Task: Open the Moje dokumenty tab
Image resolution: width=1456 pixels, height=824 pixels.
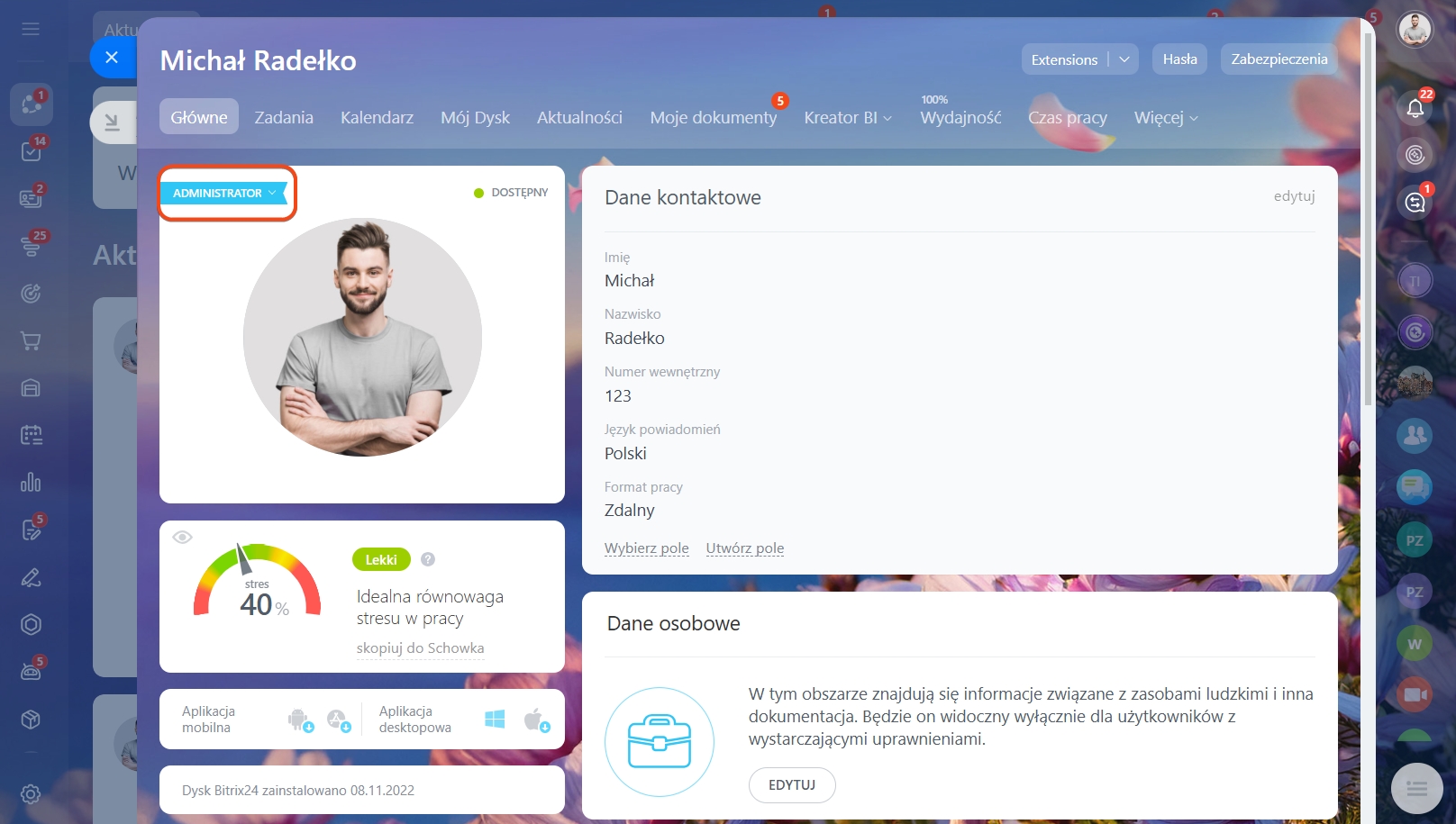Action: tap(714, 117)
